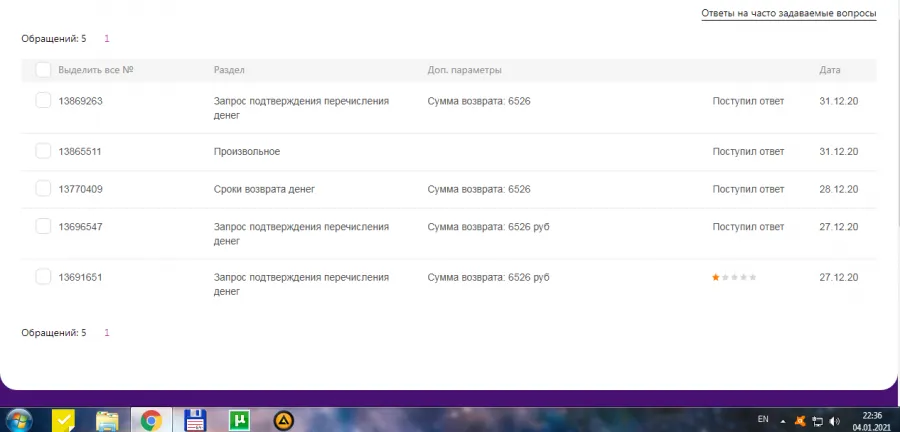Open request number 13770409
The width and height of the screenshot is (900, 432).
tap(80, 189)
